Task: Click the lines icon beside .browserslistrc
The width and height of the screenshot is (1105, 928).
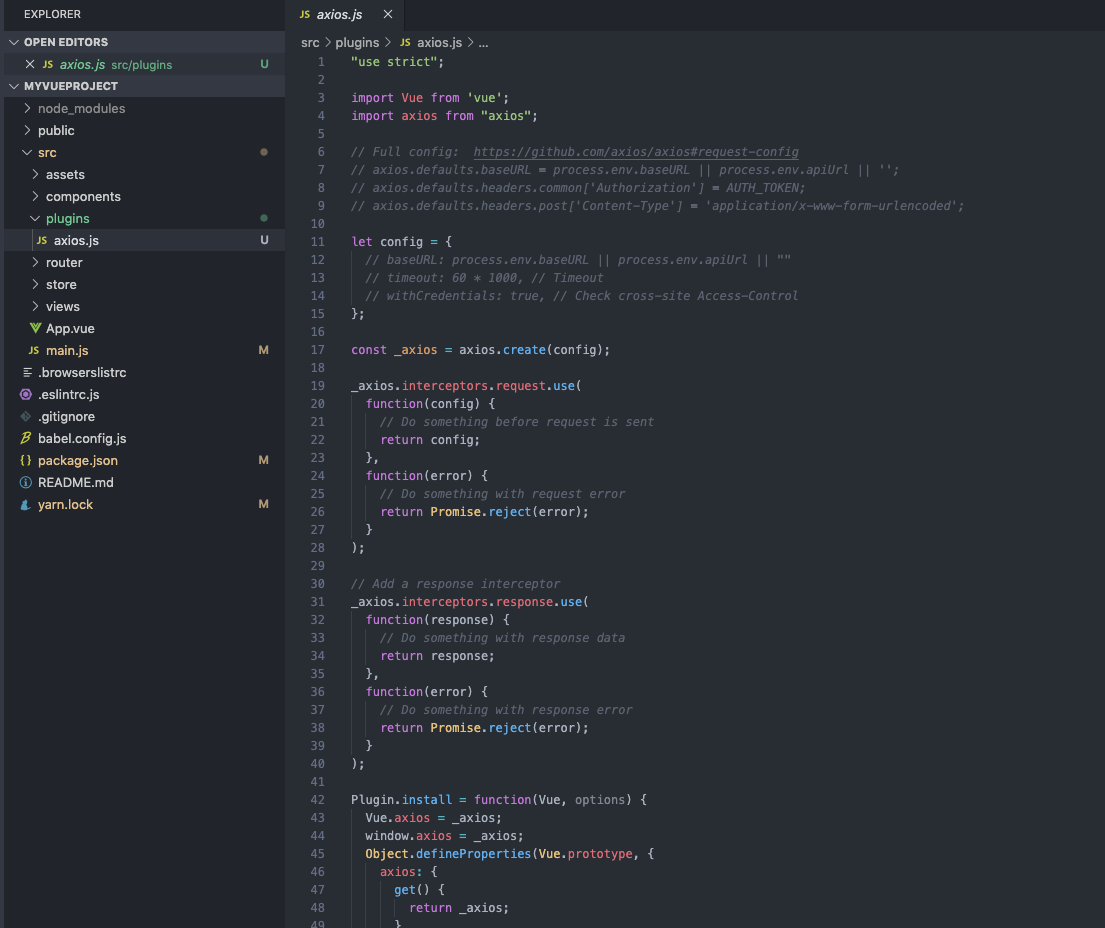Action: (x=27, y=372)
